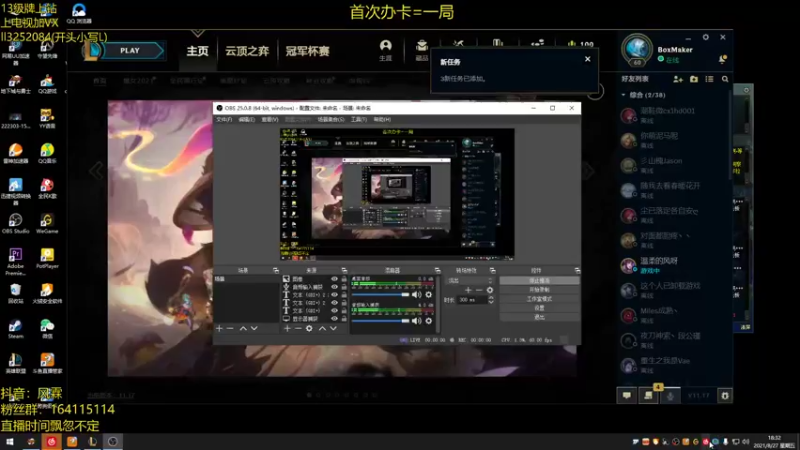Image resolution: width=800 pixels, height=450 pixels.
Task: Hide the 文本 (GDI+) 2 source
Action: point(334,303)
